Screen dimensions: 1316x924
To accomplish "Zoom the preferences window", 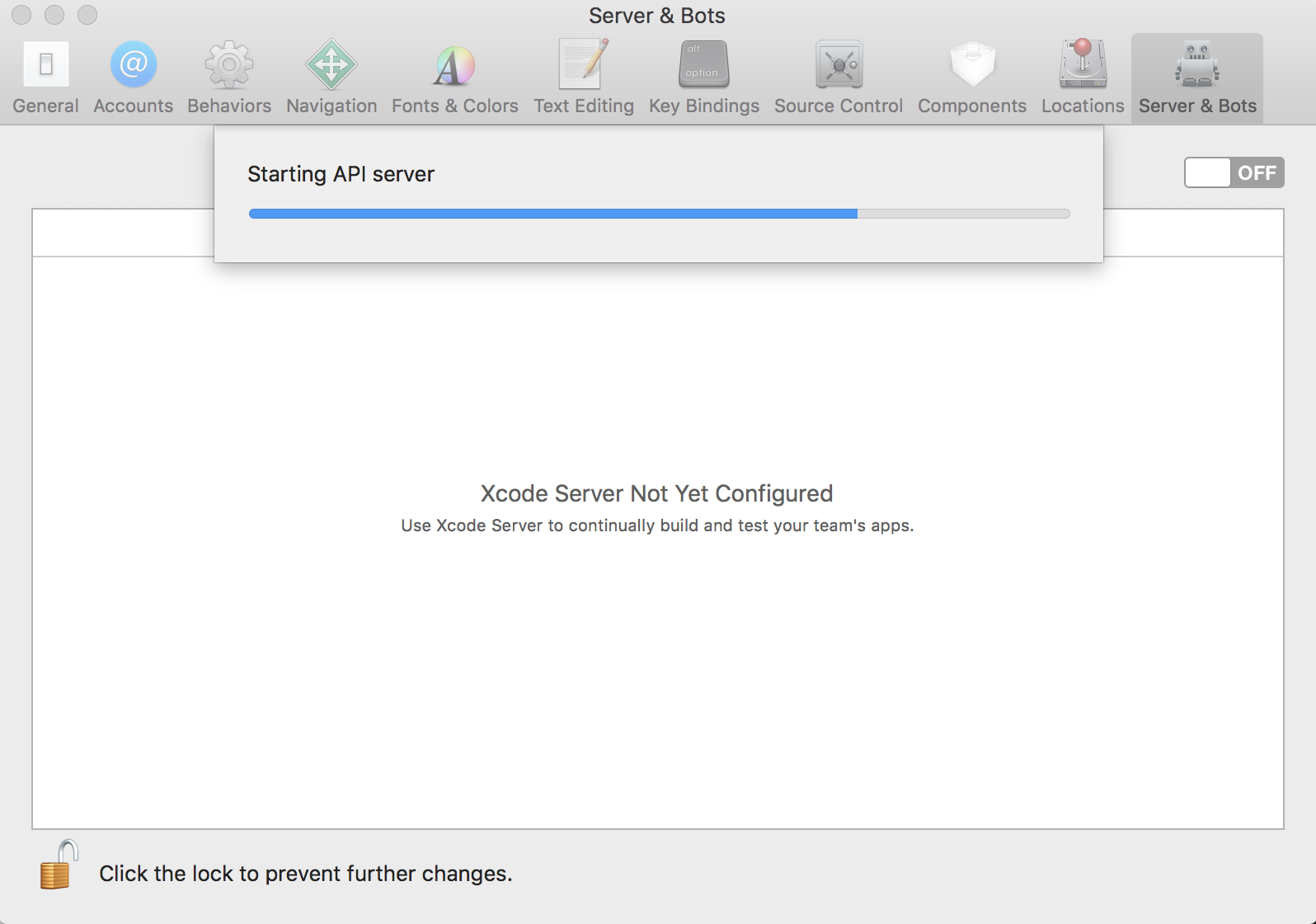I will [x=87, y=15].
